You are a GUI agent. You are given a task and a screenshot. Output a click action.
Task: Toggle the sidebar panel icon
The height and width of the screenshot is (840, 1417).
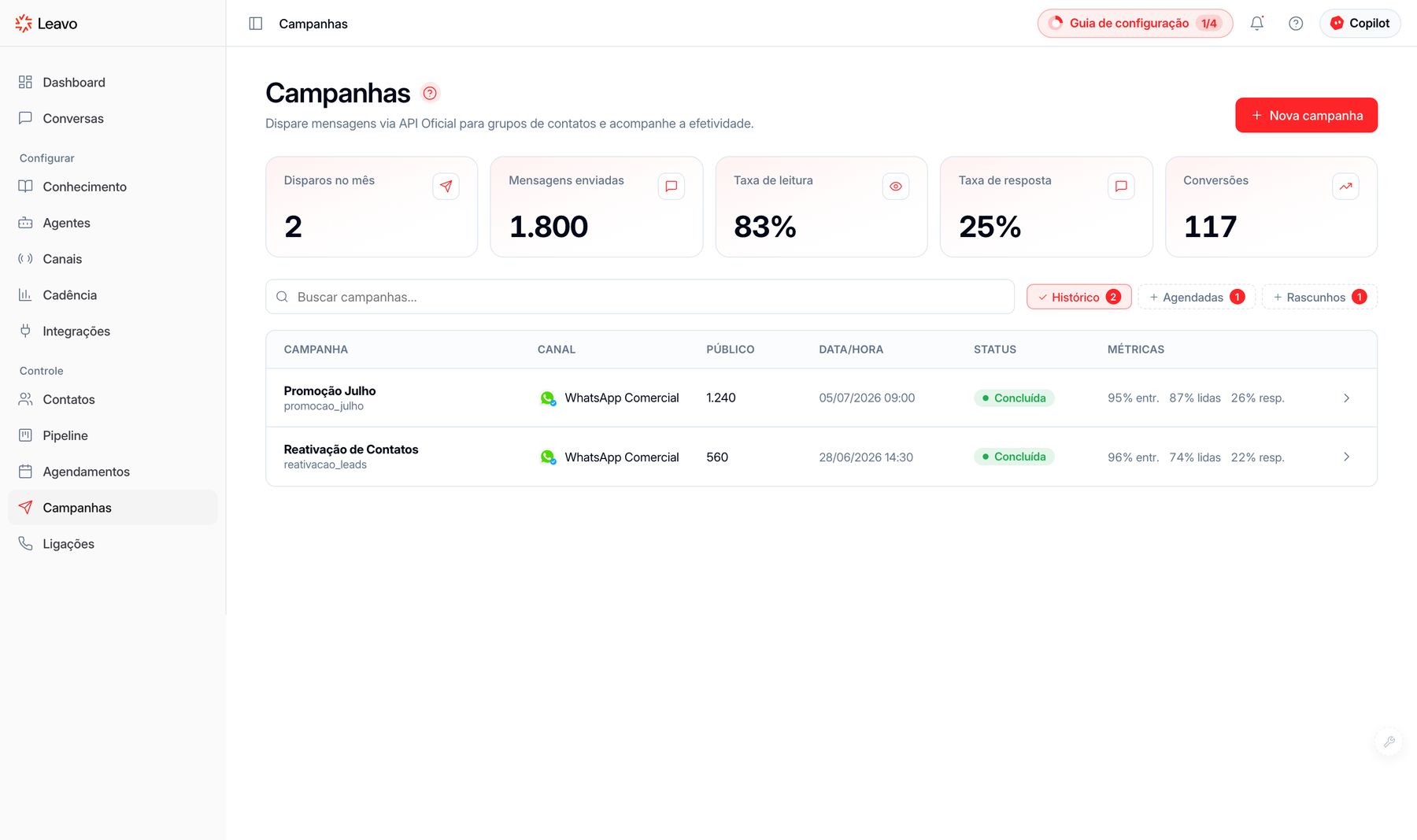(x=256, y=24)
